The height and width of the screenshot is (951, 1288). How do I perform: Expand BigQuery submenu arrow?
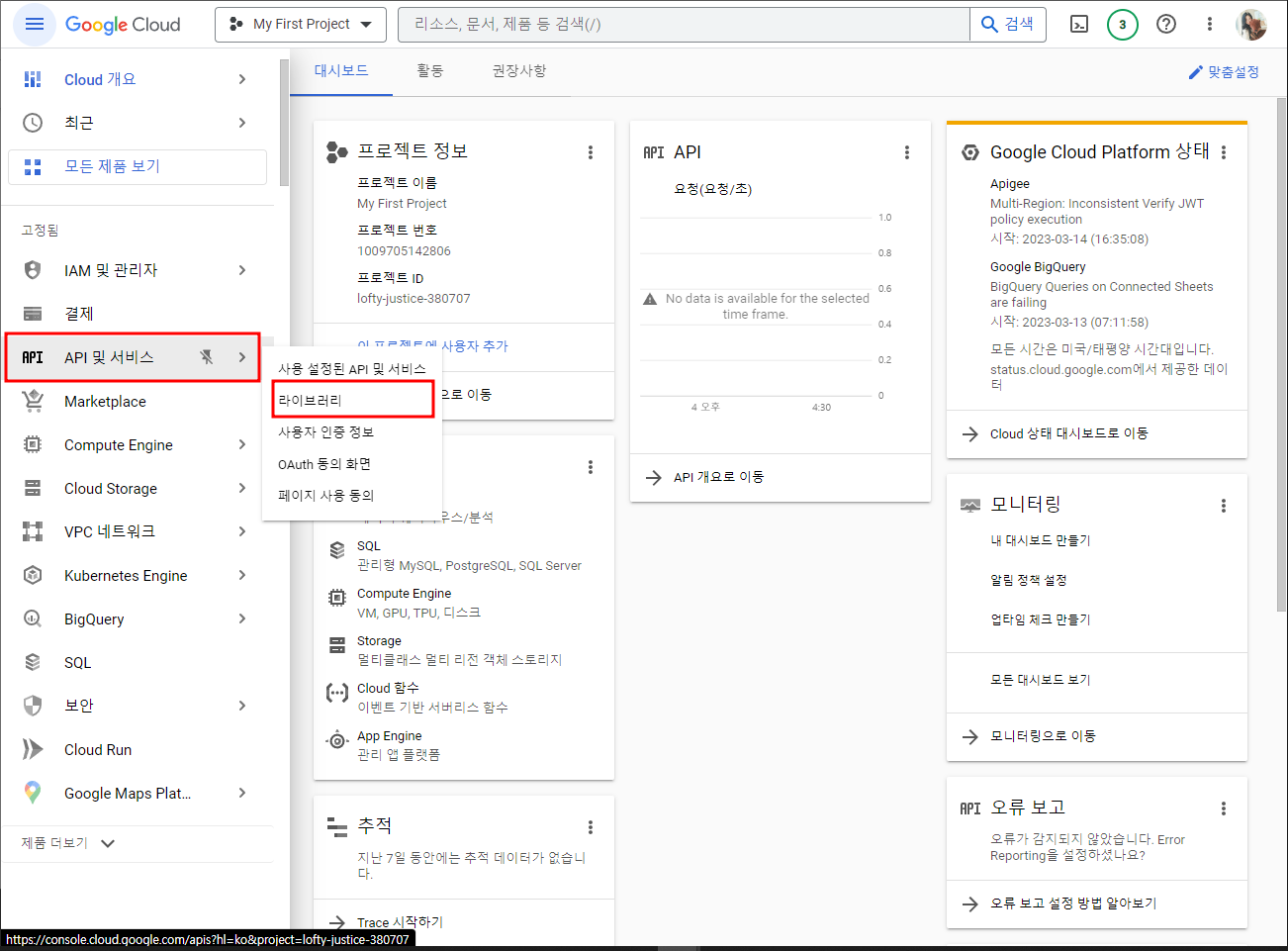(242, 618)
